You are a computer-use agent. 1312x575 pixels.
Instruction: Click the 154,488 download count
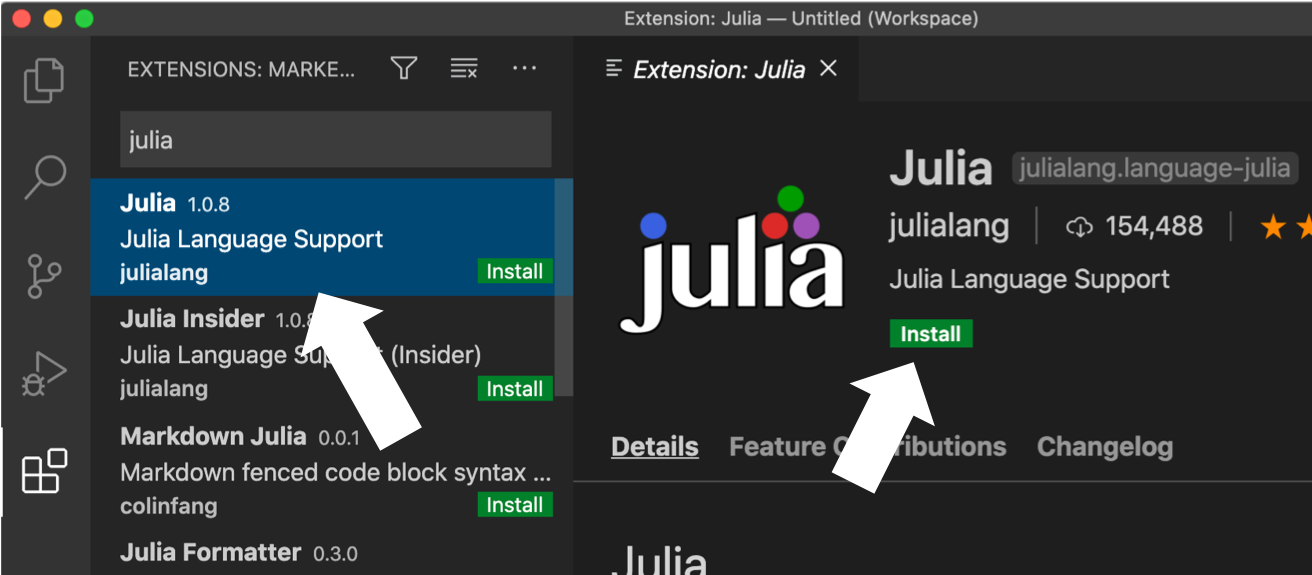click(1135, 226)
